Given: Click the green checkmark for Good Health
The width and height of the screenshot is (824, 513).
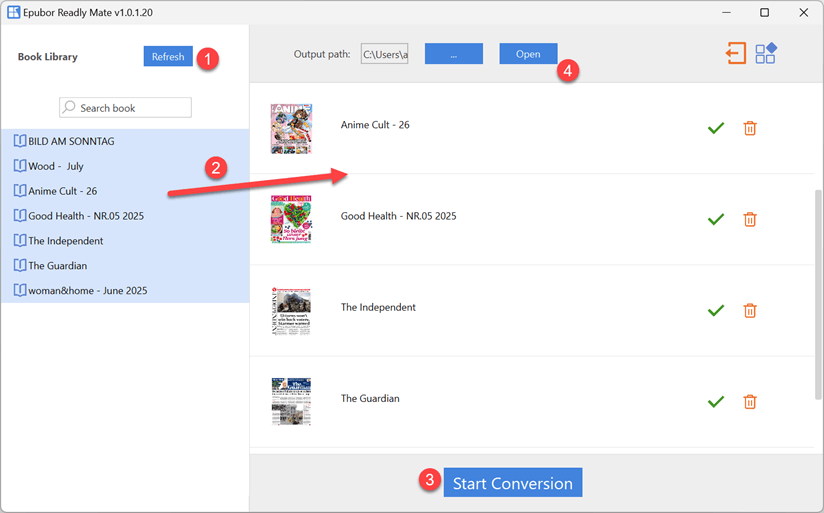Looking at the screenshot, I should [716, 219].
